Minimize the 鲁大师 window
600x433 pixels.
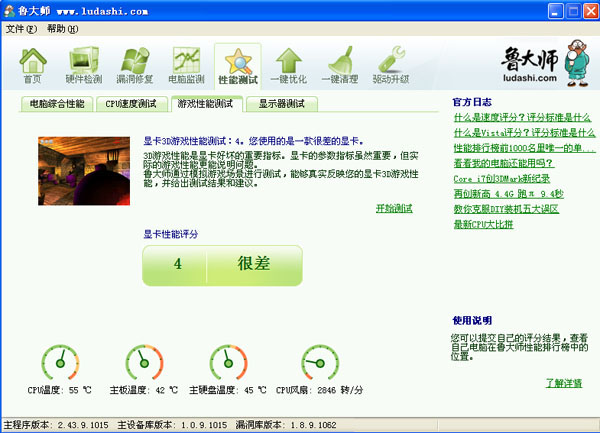coord(556,11)
